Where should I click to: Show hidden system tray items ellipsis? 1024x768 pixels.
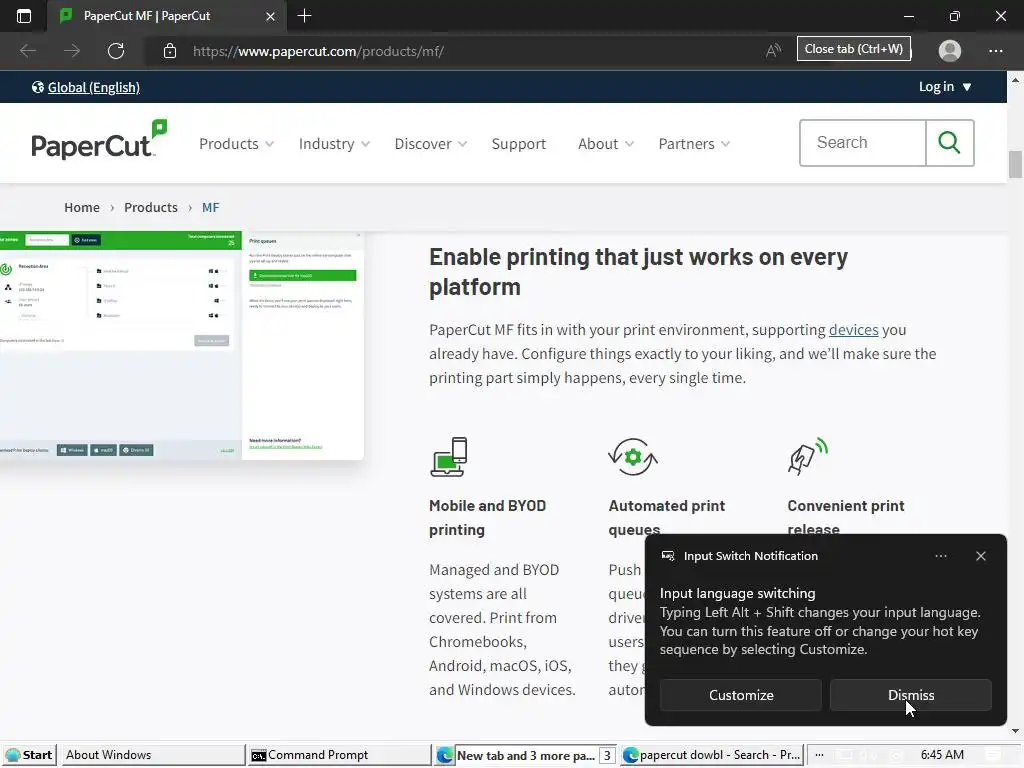(820, 755)
